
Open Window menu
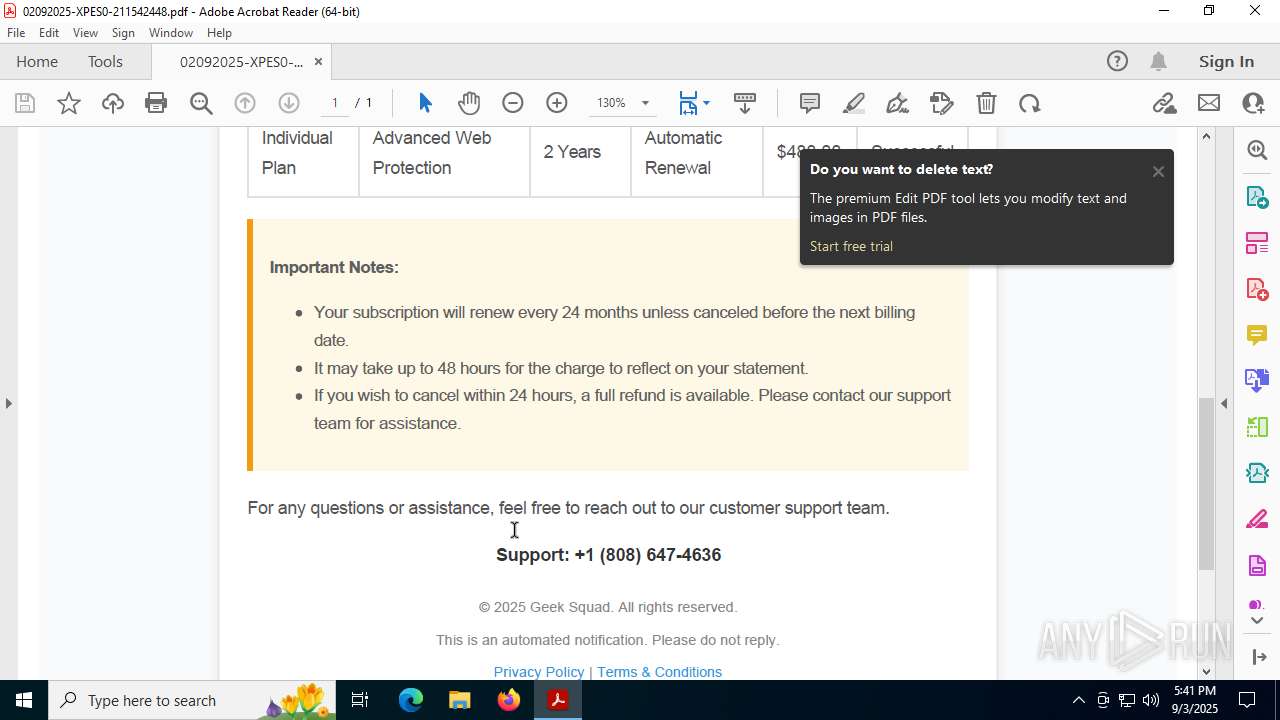click(x=171, y=33)
